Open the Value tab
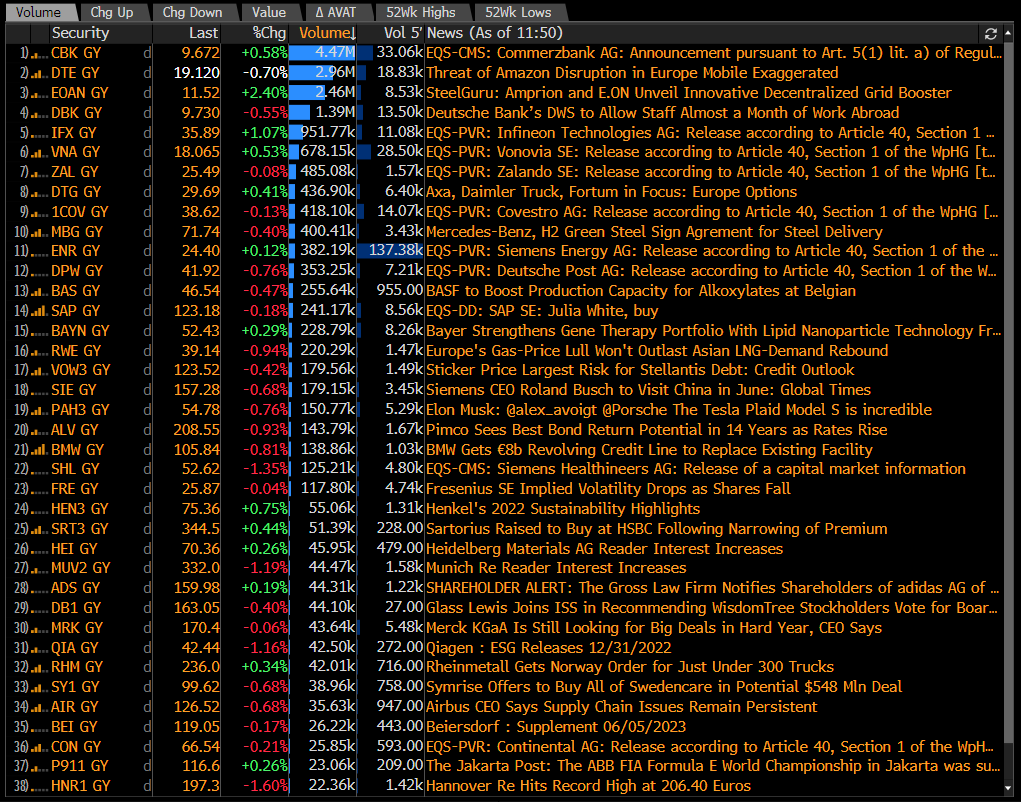The image size is (1021, 802). point(269,12)
